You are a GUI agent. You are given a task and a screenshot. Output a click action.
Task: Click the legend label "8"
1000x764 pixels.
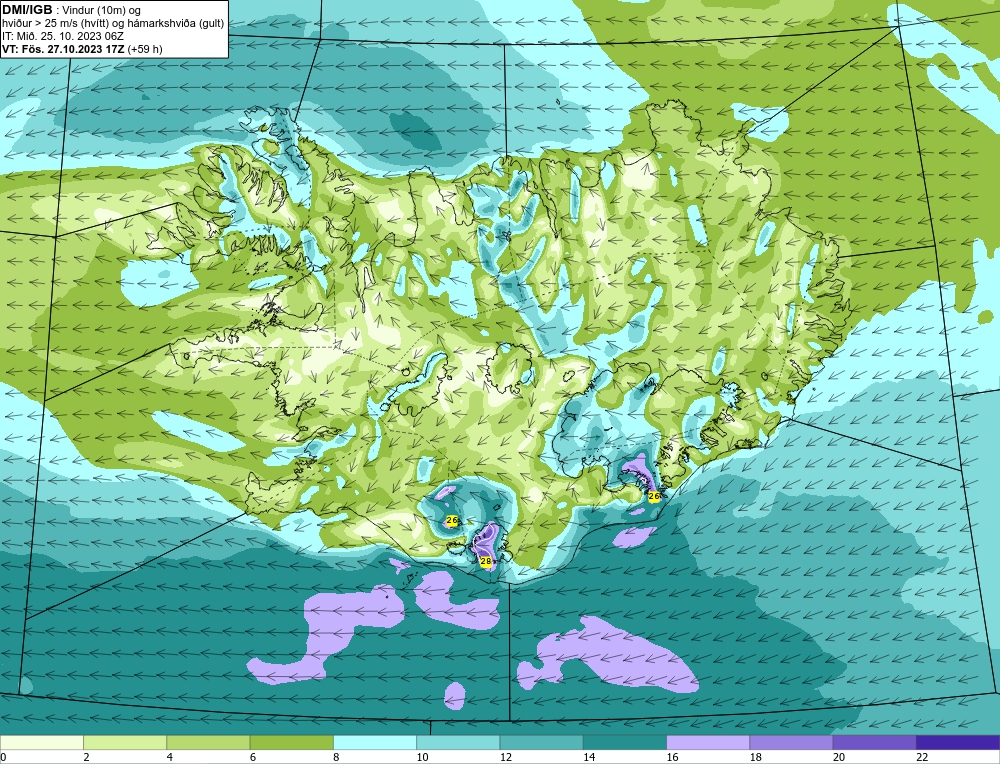(x=336, y=757)
